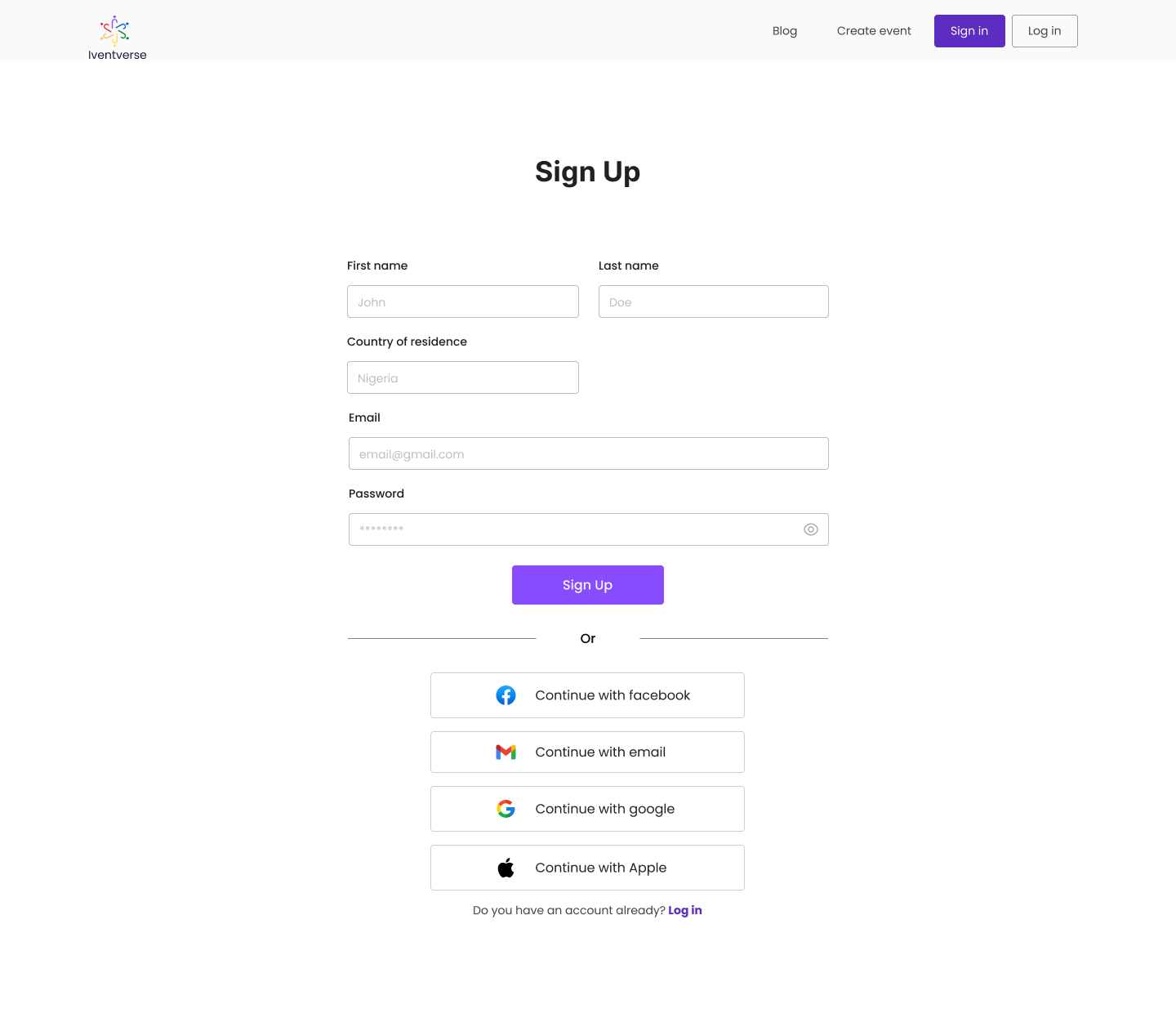This screenshot has width=1176, height=1018.
Task: Focus the Email input field
Action: (588, 453)
